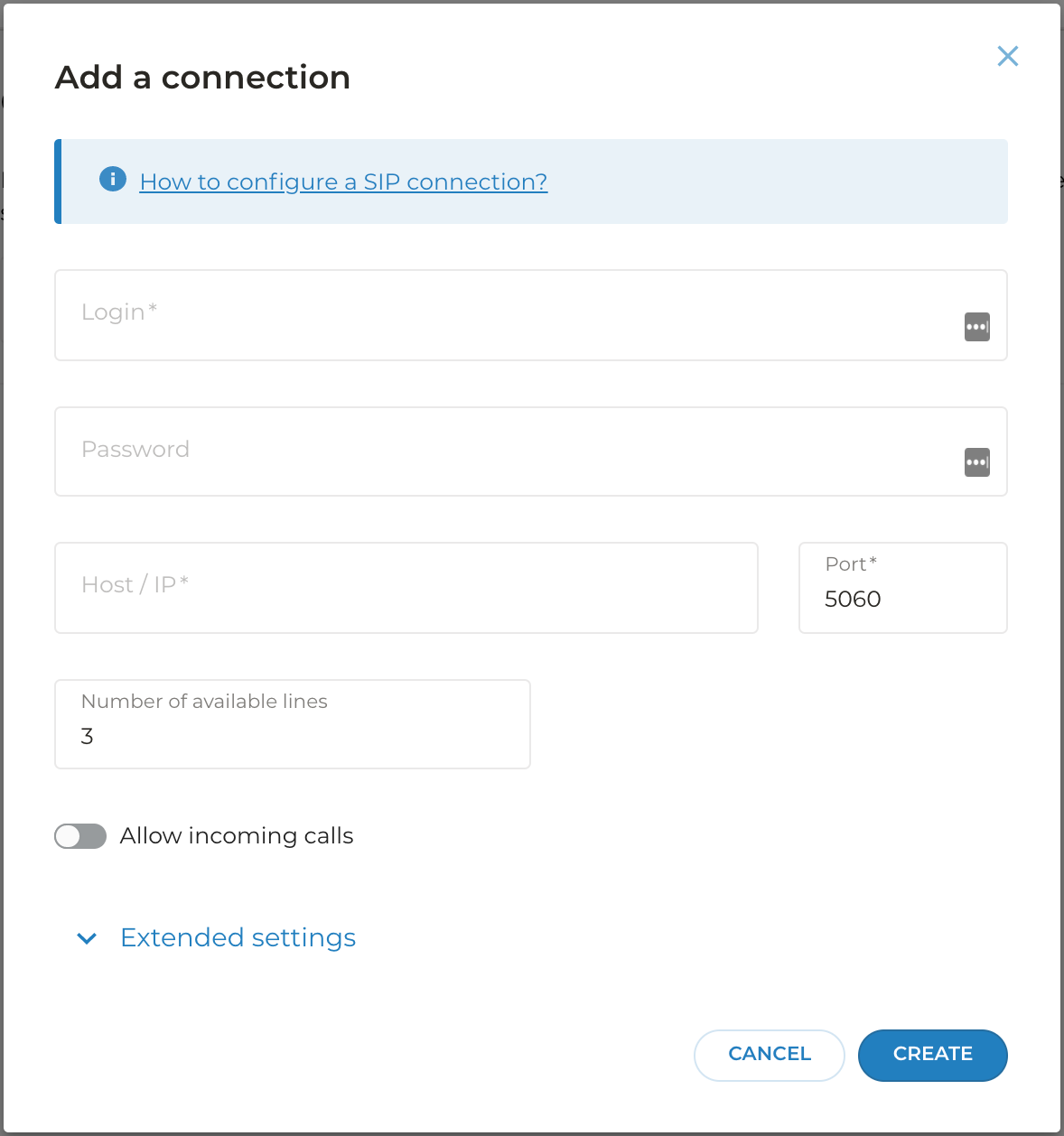Enable the Allow incoming calls switch
Viewport: 1064px width, 1136px height.
[x=80, y=836]
